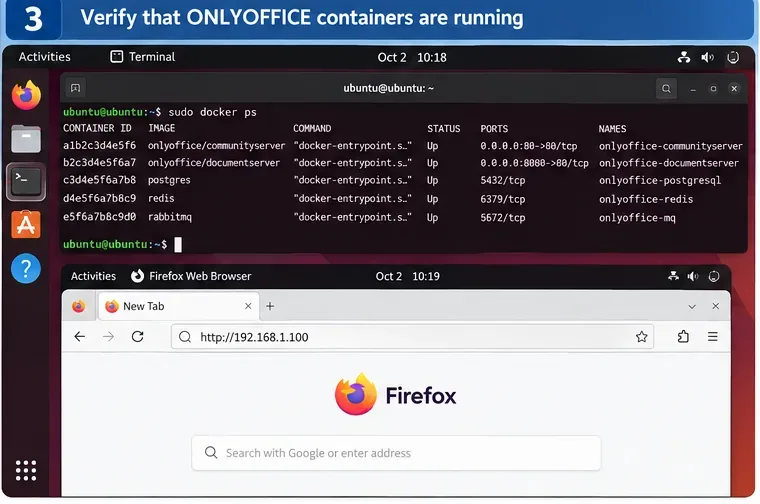Click the onlyoffice/documentserver image text
Screen dimensions: 760x504
coord(214,163)
